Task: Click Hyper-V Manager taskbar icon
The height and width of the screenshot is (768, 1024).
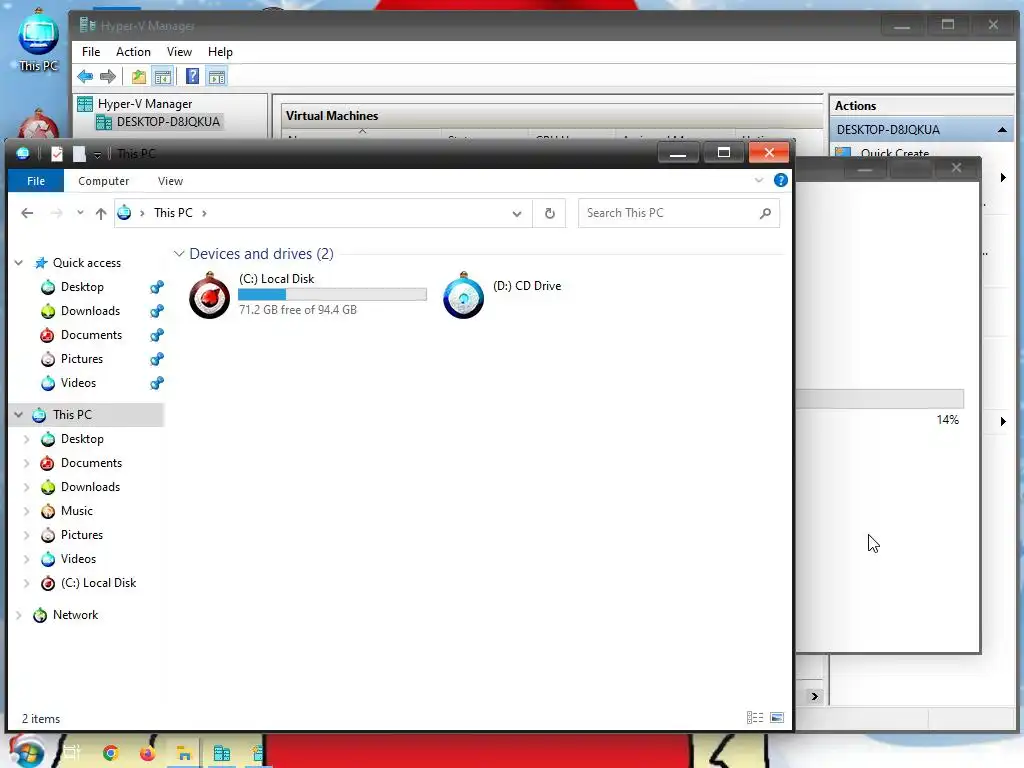Action: click(221, 753)
